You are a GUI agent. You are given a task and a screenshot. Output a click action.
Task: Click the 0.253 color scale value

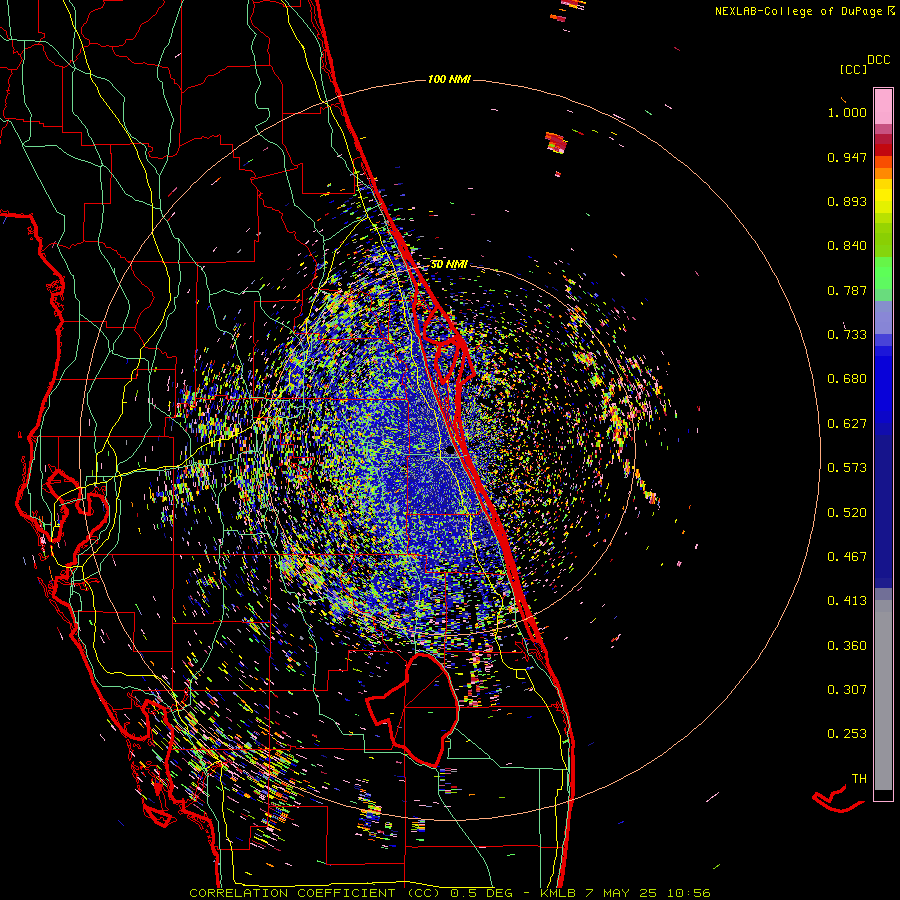point(847,734)
